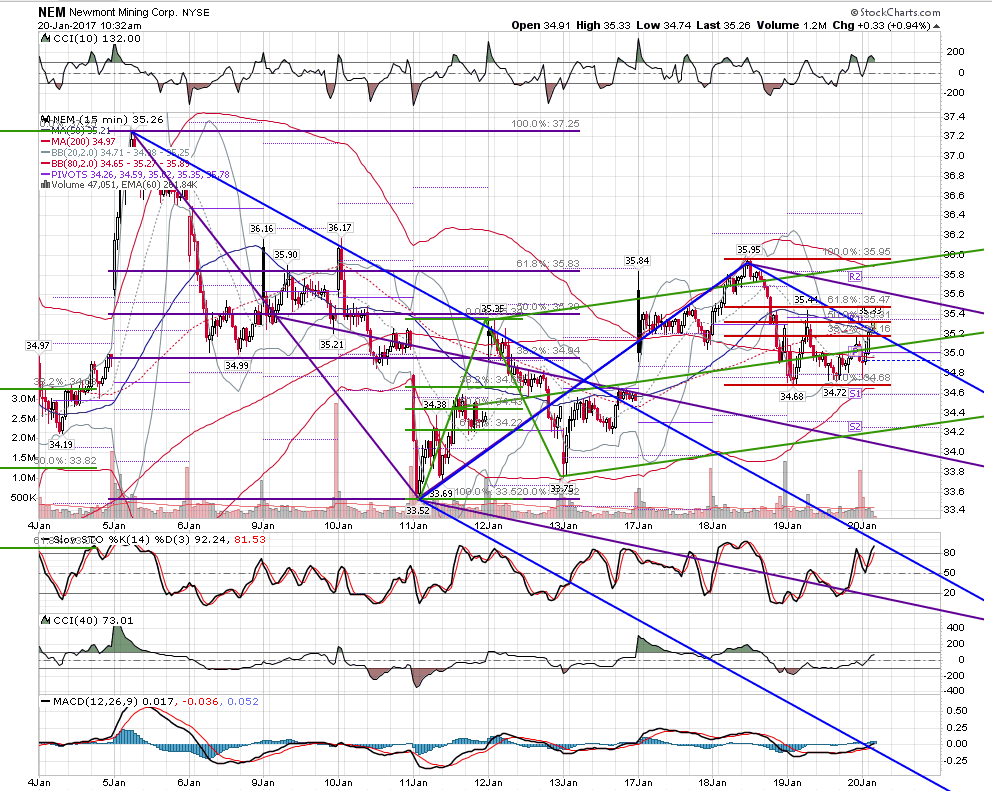
Task: Click the Chg +0.33 (+0.94%) value
Action: point(881,26)
